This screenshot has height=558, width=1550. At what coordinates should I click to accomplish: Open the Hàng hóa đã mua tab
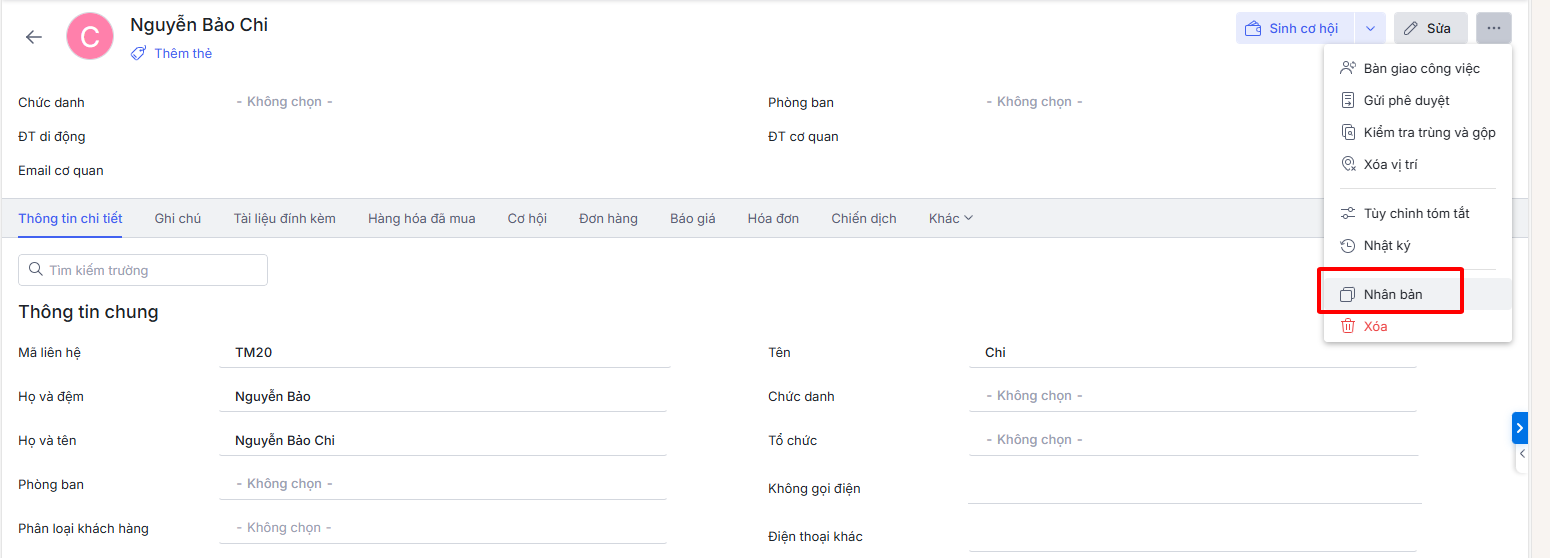click(x=421, y=219)
